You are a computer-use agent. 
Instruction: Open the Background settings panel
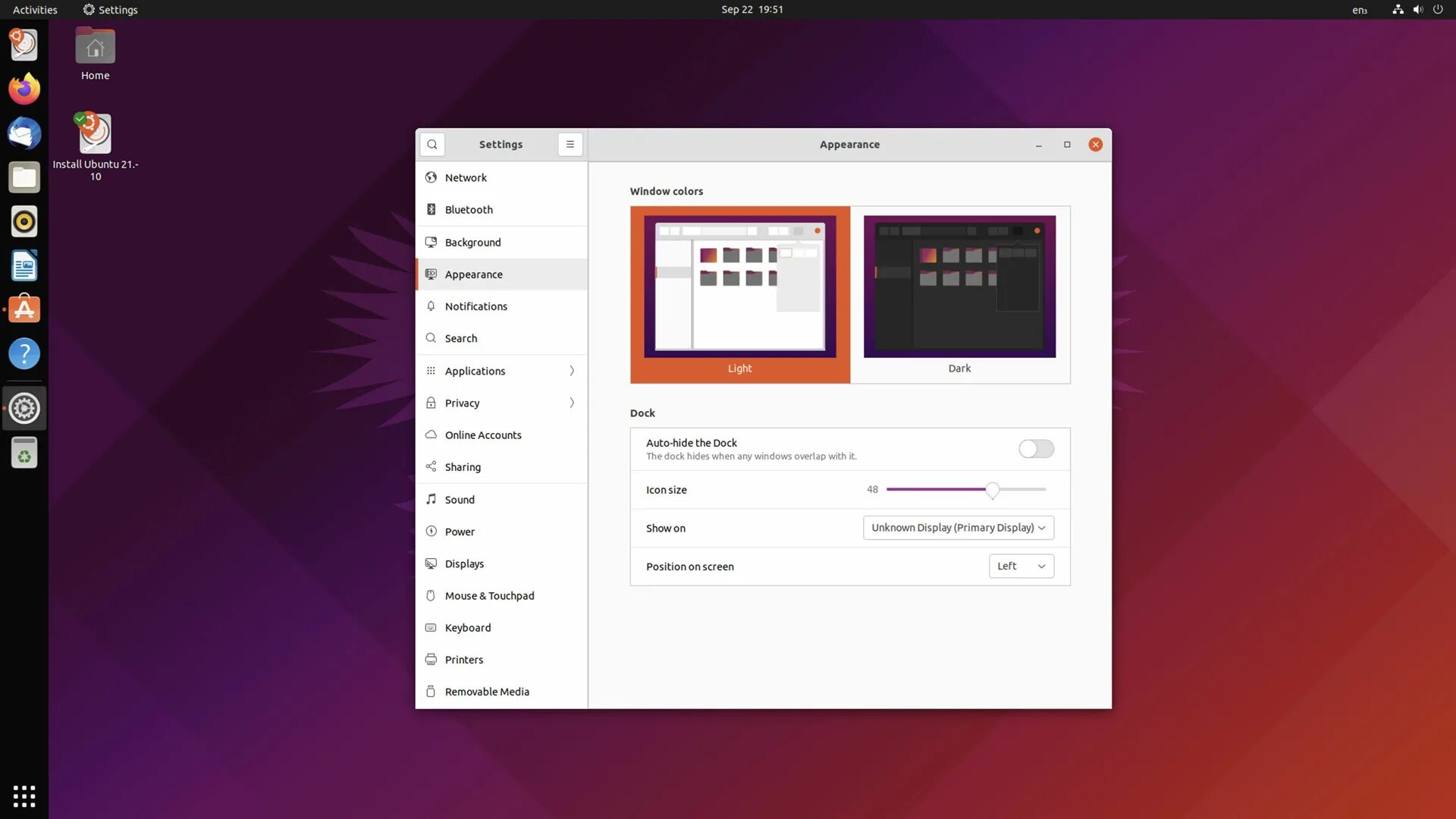(x=473, y=243)
